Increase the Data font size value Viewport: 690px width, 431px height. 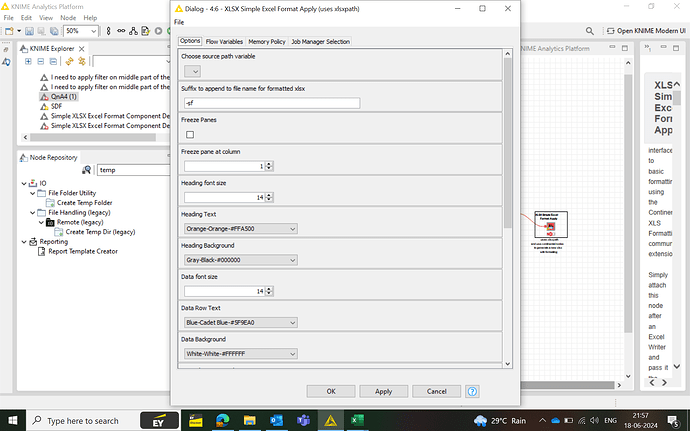coord(269,289)
